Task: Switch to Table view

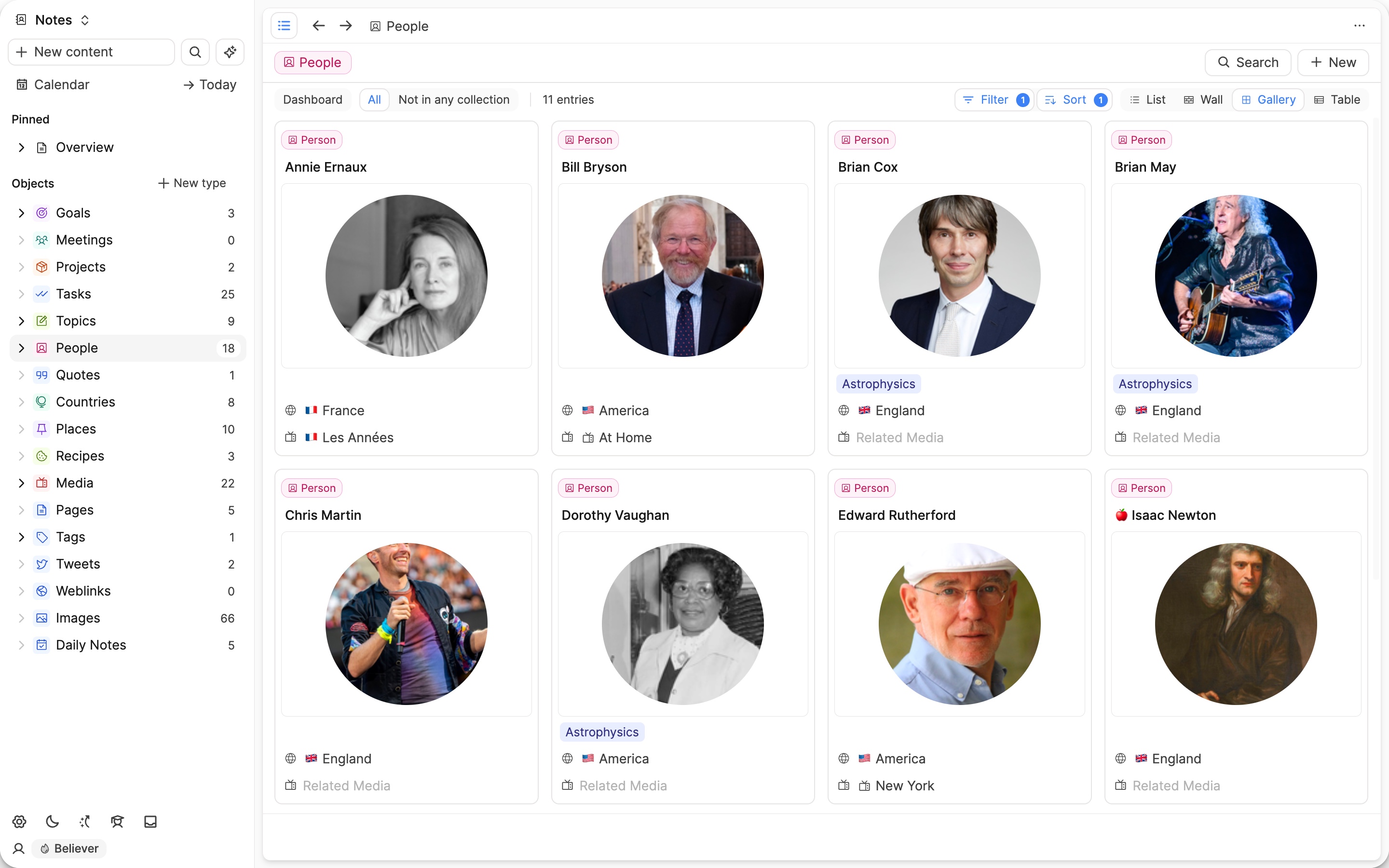Action: [1337, 100]
